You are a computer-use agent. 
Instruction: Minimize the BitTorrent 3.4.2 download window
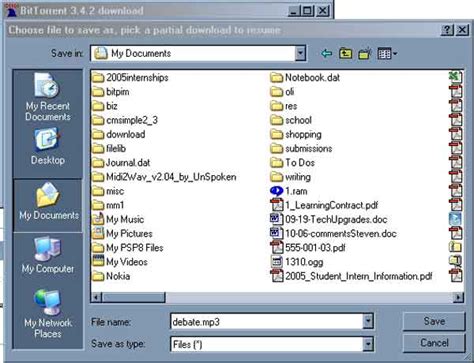294,11
